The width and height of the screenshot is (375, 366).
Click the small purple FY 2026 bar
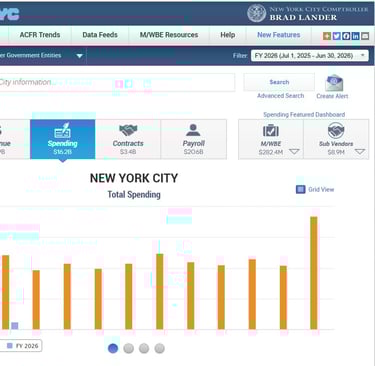[x=15, y=326]
